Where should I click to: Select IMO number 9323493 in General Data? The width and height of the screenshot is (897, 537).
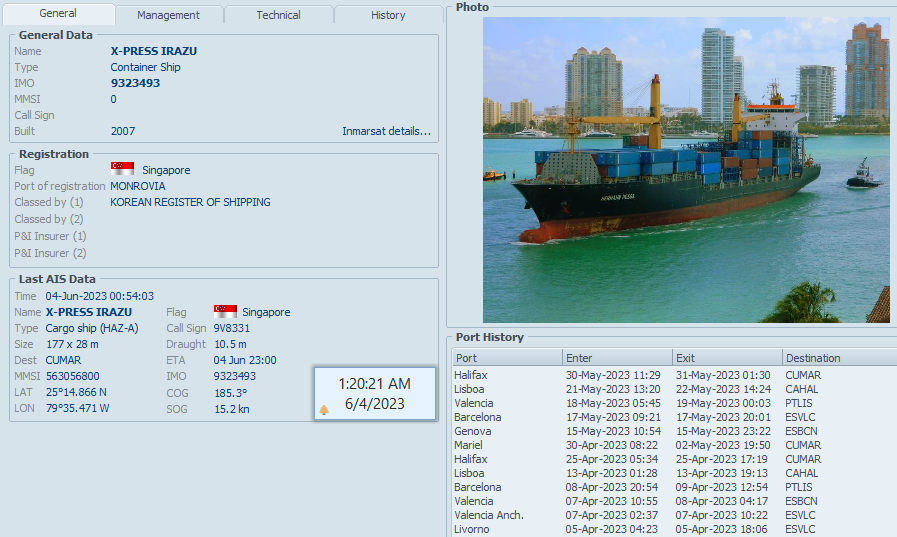(x=136, y=83)
